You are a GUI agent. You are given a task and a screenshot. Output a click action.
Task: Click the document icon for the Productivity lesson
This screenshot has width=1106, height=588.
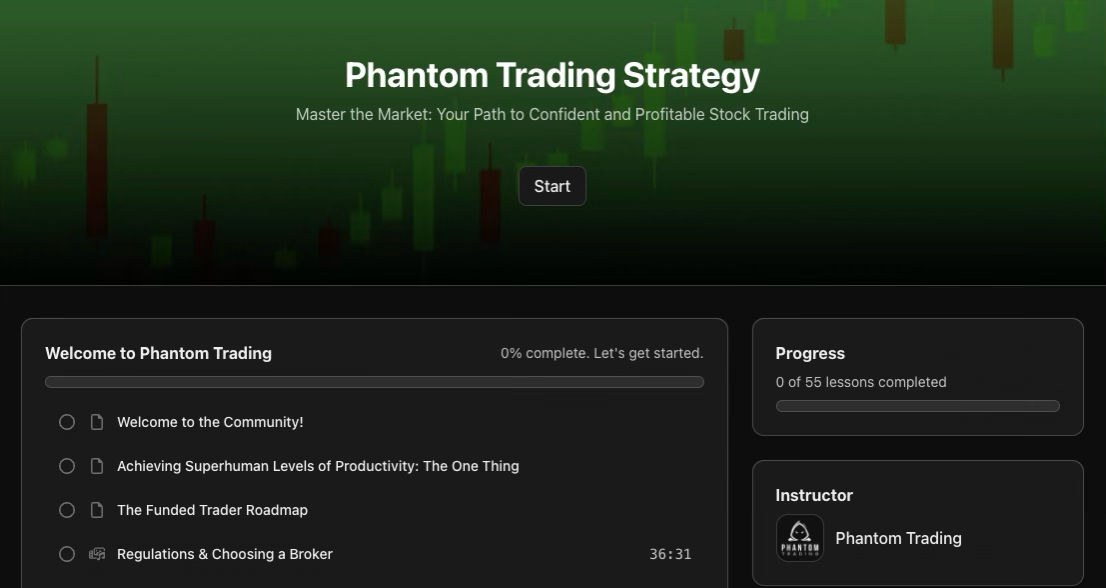pos(96,466)
